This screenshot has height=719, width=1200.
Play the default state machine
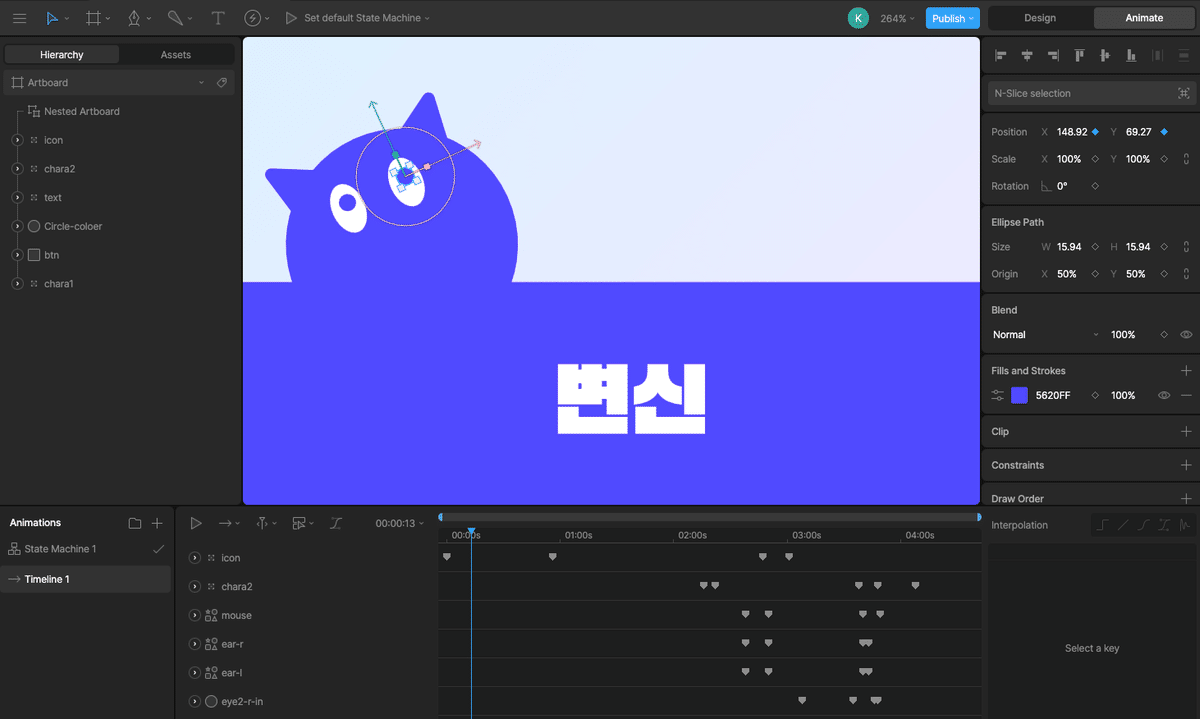[291, 18]
